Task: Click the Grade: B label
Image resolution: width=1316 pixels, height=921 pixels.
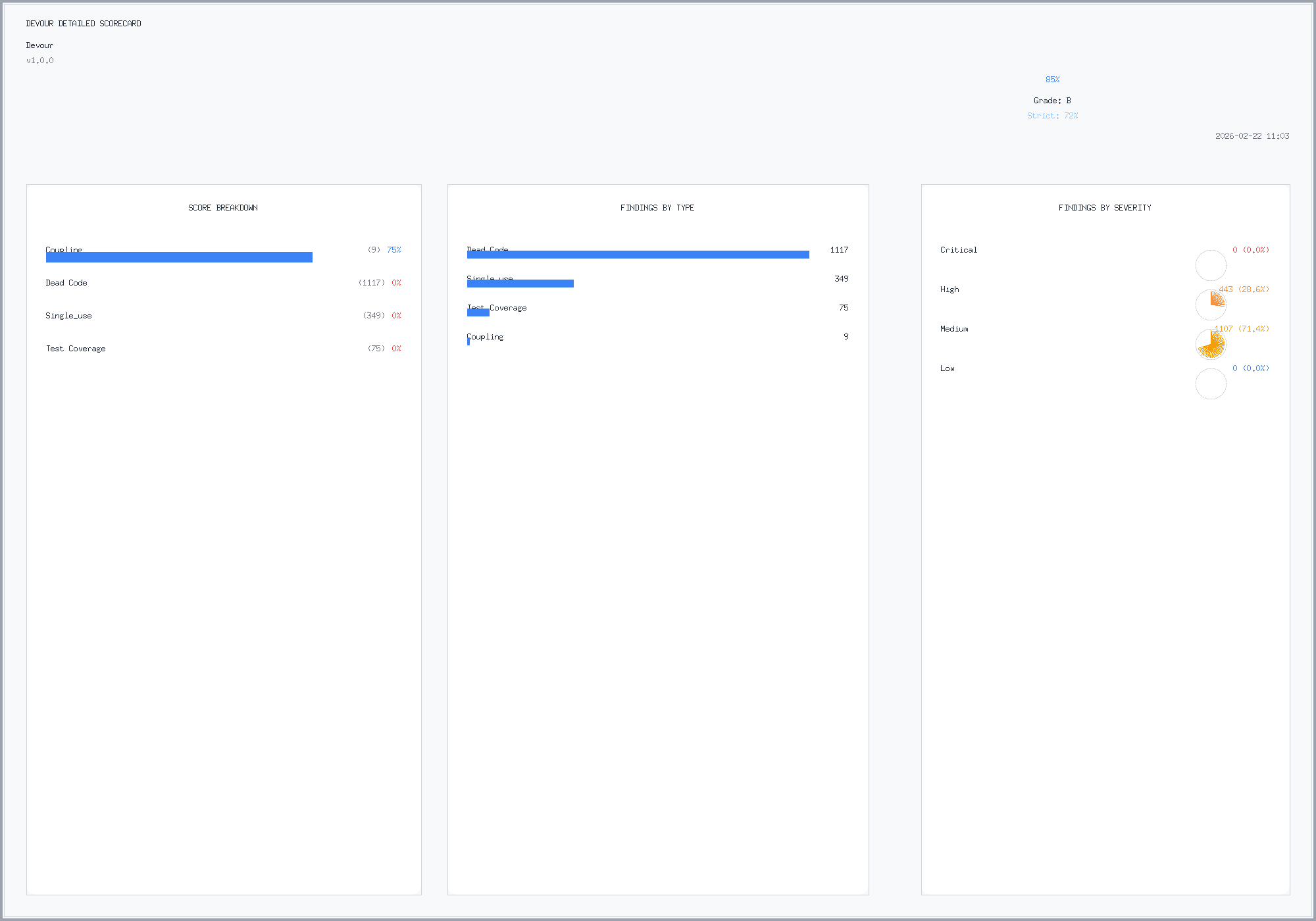Action: [x=1052, y=101]
